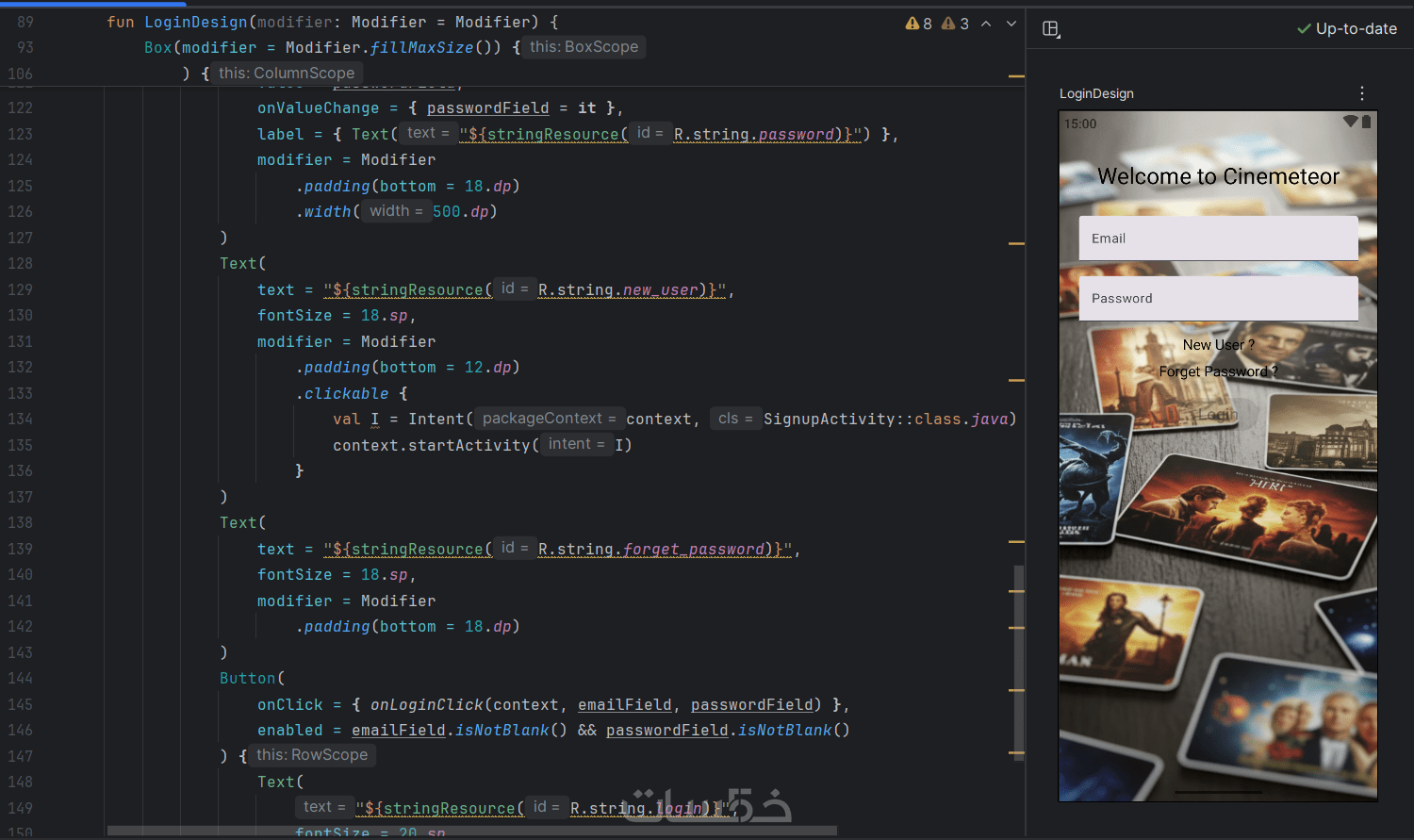Screen dimensions: 1414x840
Task: Click the LoginDesign label above the preview
Action: pos(1096,93)
